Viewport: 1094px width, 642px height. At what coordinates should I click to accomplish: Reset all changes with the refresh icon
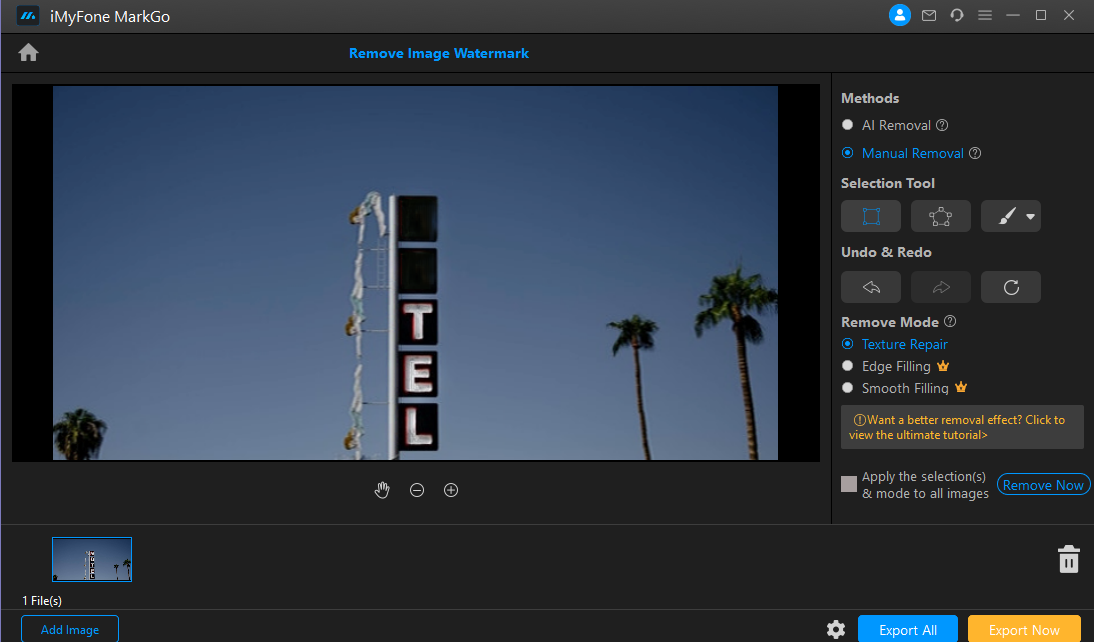(x=1010, y=287)
